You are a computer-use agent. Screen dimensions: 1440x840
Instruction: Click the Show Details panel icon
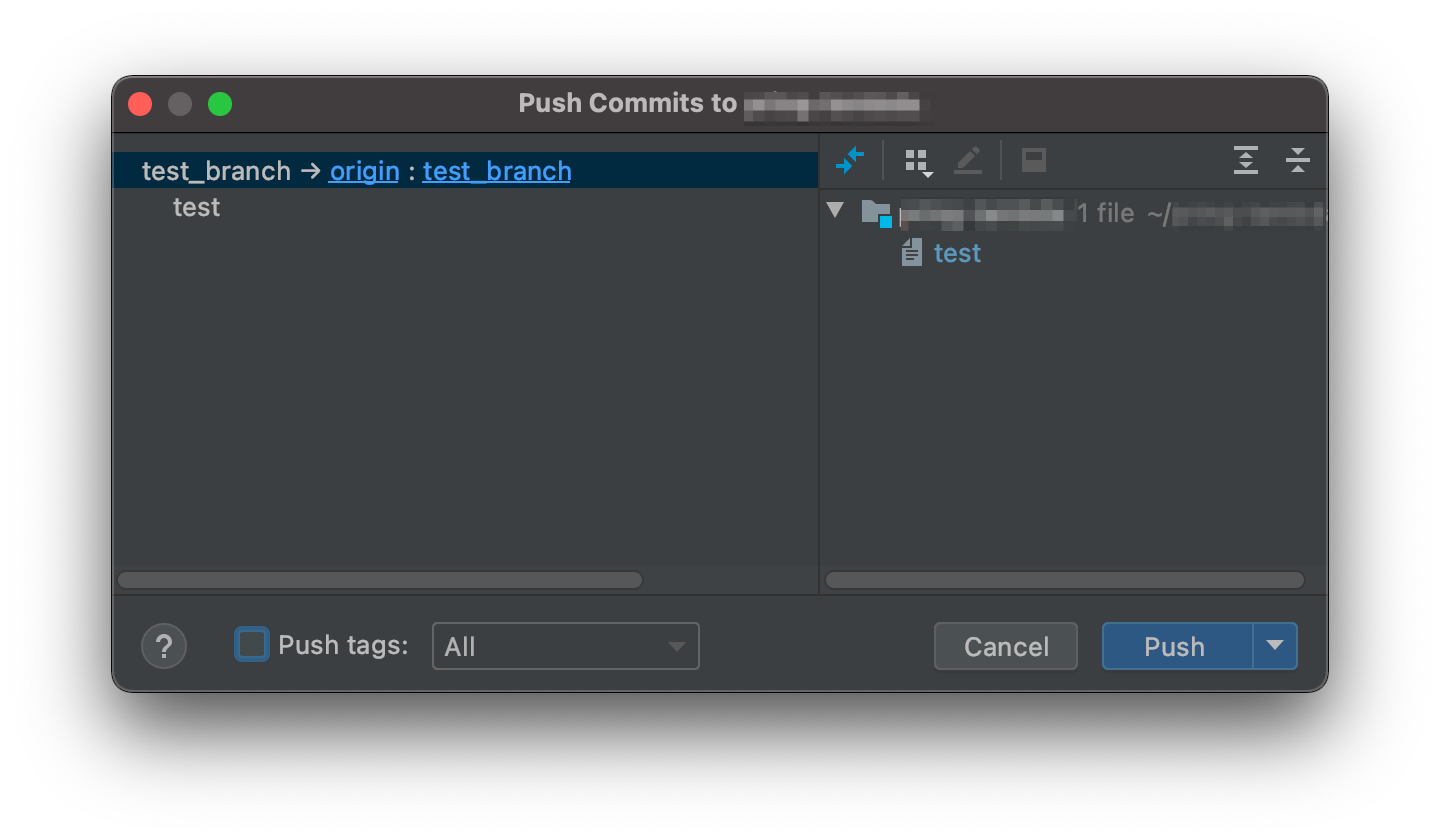pyautogui.click(x=1033, y=160)
